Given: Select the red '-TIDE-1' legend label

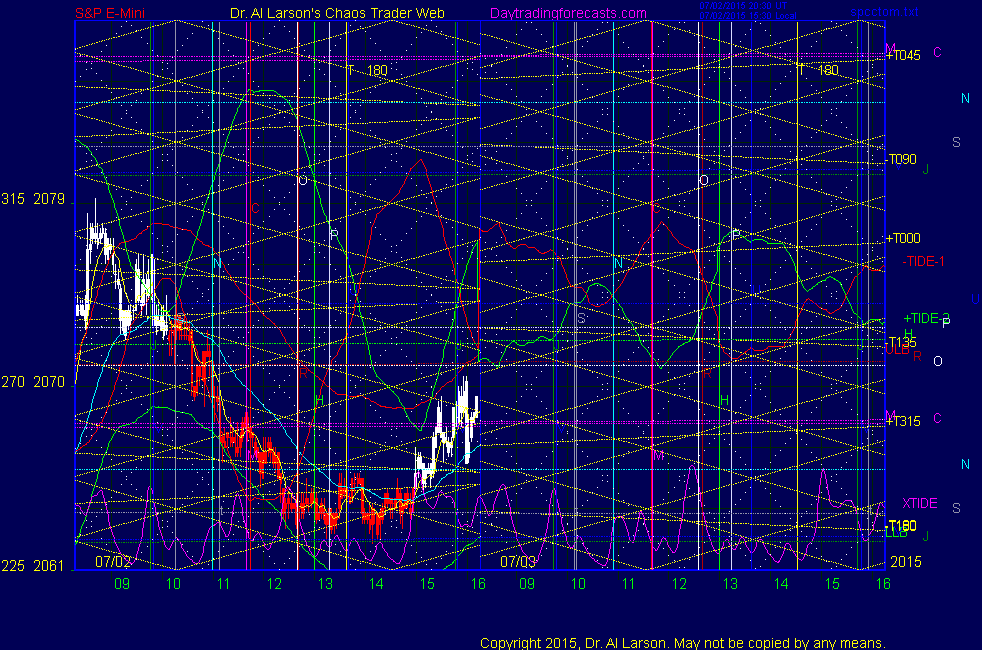Looking at the screenshot, I should (923, 262).
